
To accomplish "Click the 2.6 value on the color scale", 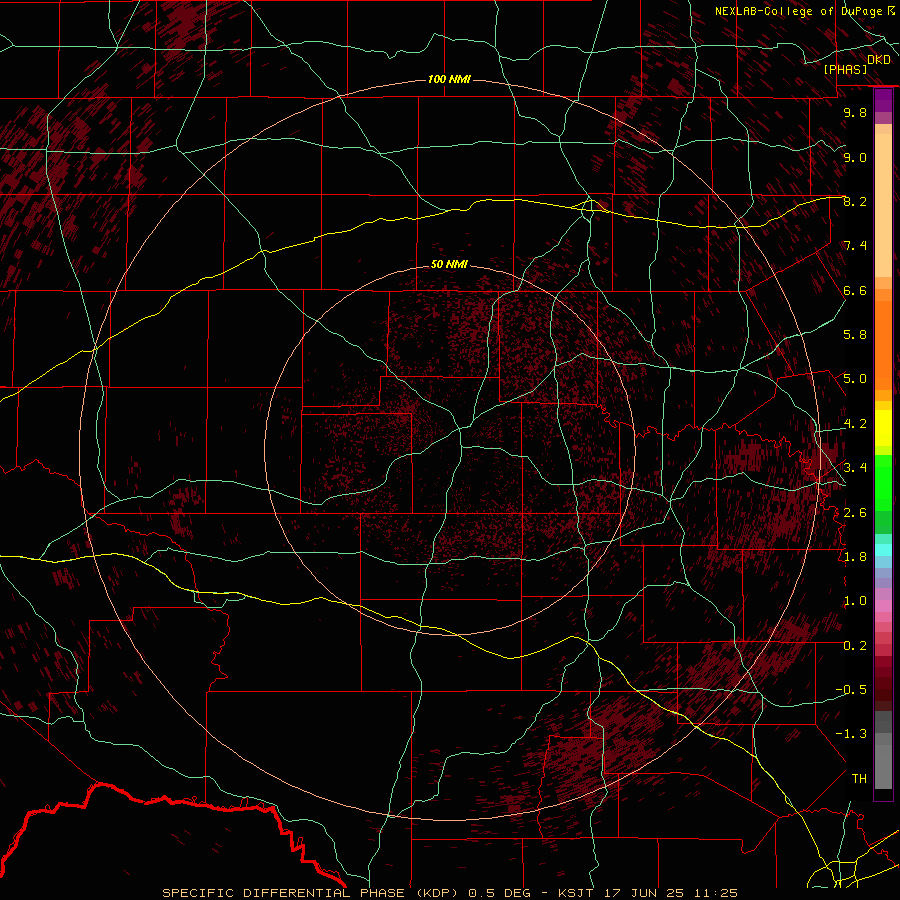I will 855,512.
